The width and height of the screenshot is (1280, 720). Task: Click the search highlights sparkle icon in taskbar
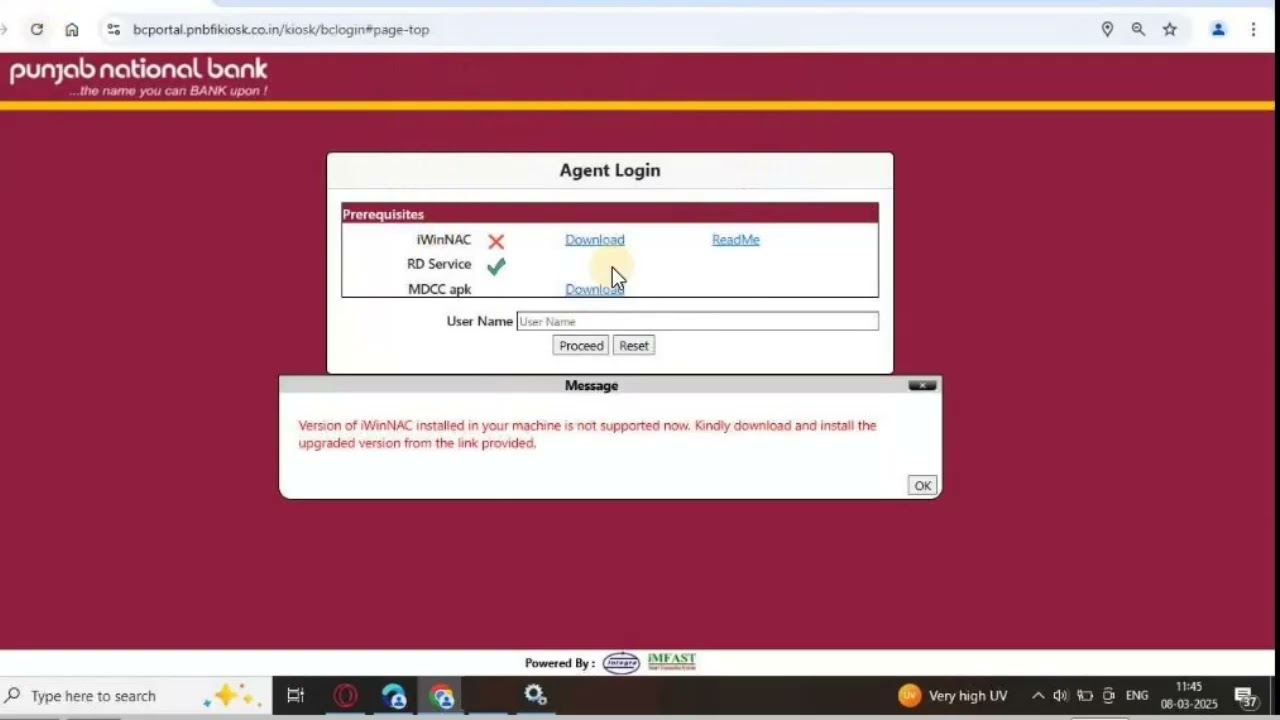232,696
